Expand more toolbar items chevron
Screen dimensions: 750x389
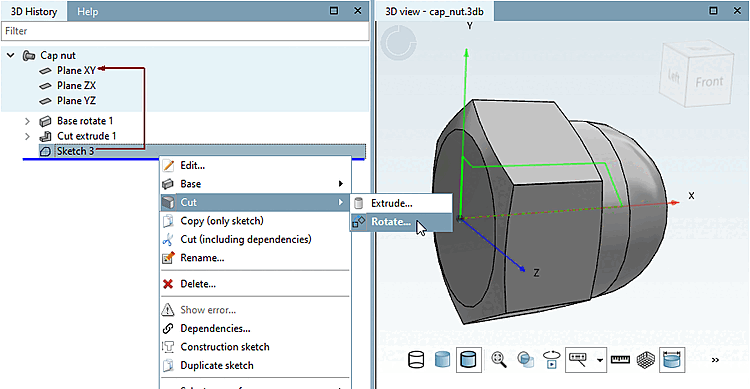click(715, 360)
